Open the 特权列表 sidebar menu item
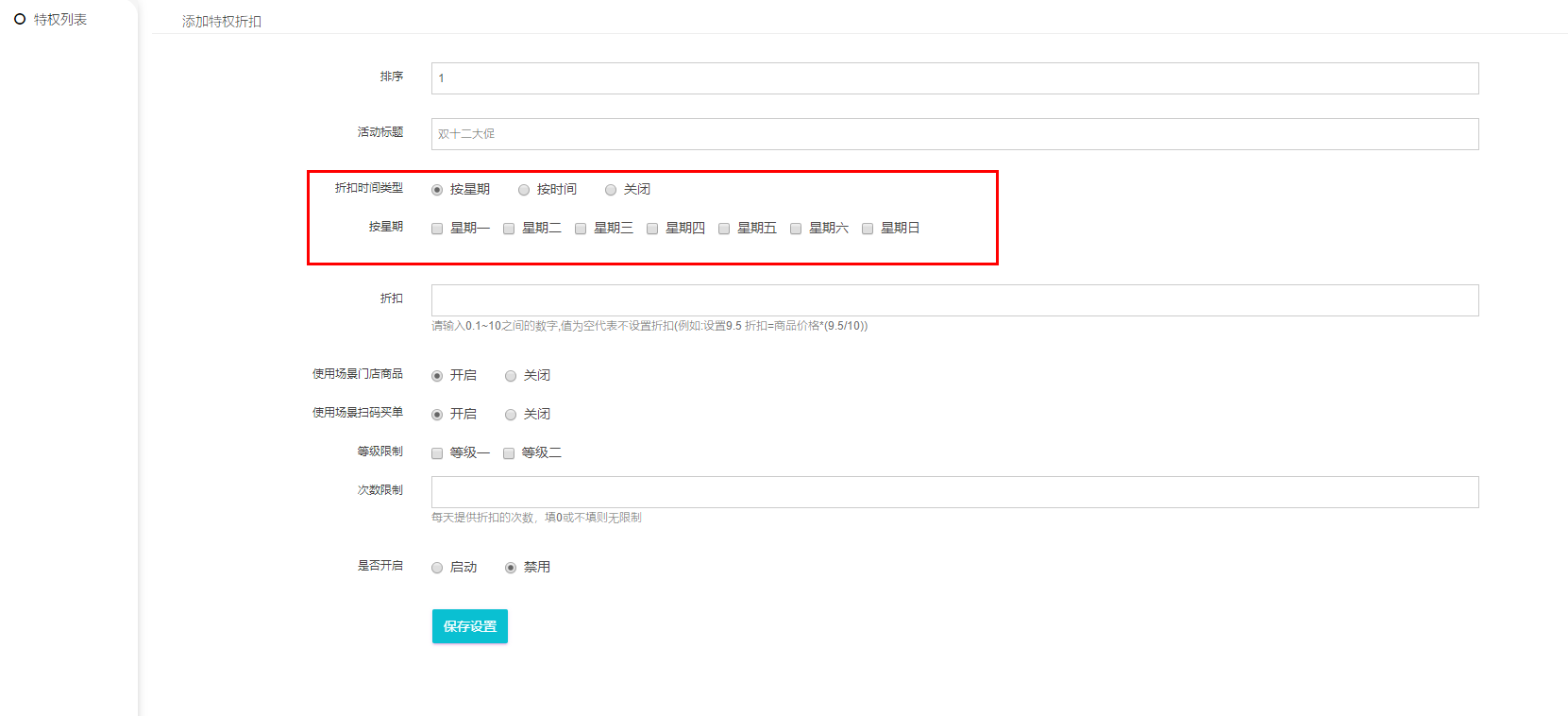The width and height of the screenshot is (1568, 716). pos(59,20)
